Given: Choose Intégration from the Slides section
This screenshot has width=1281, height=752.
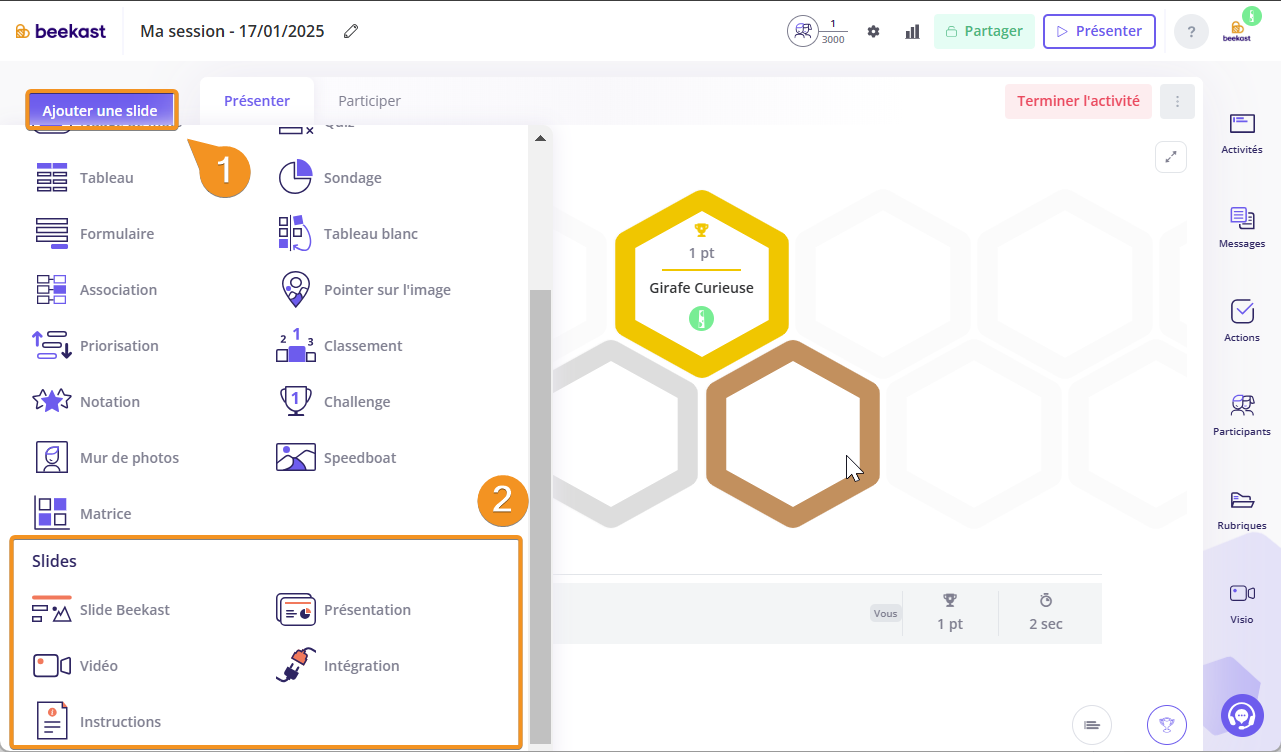Looking at the screenshot, I should [x=361, y=665].
